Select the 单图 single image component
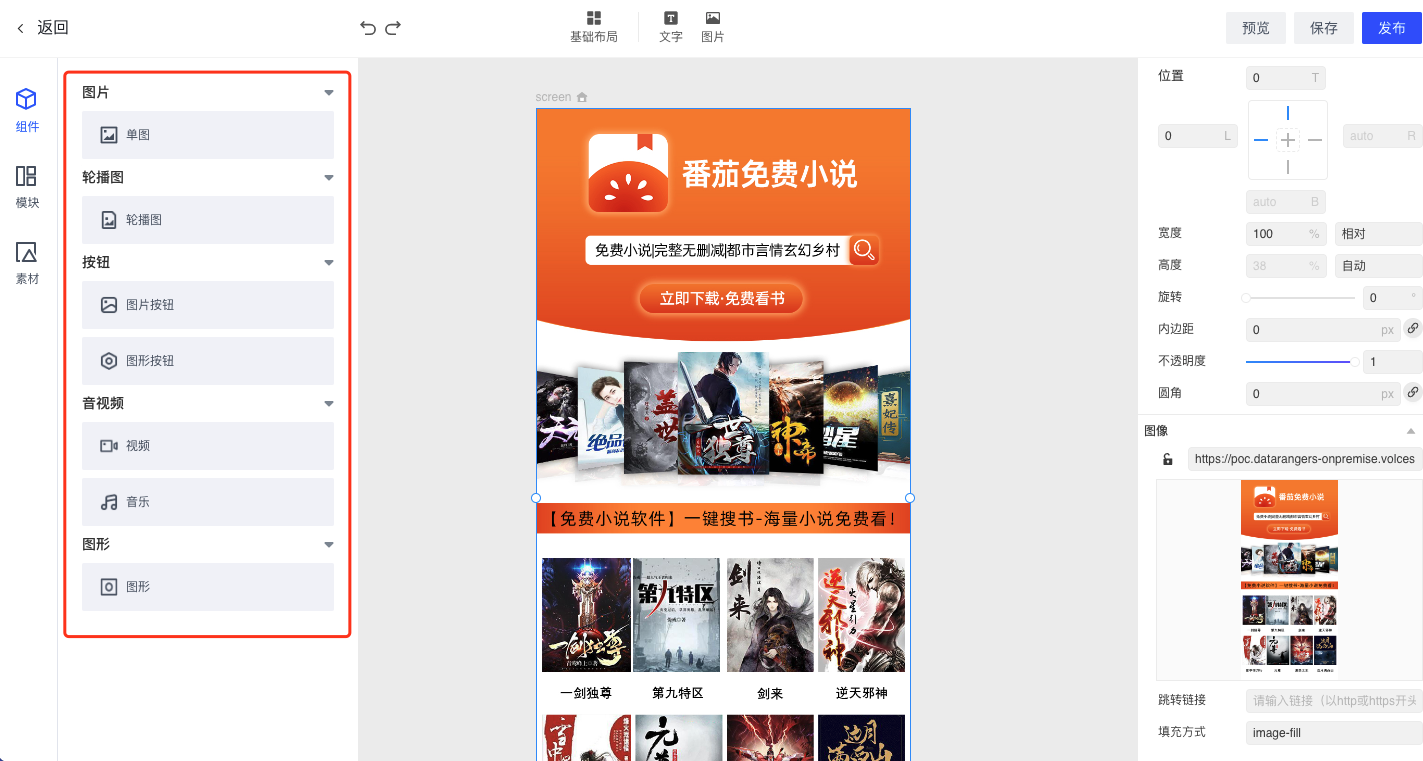Screen dimensions: 1423x761 coord(208,135)
